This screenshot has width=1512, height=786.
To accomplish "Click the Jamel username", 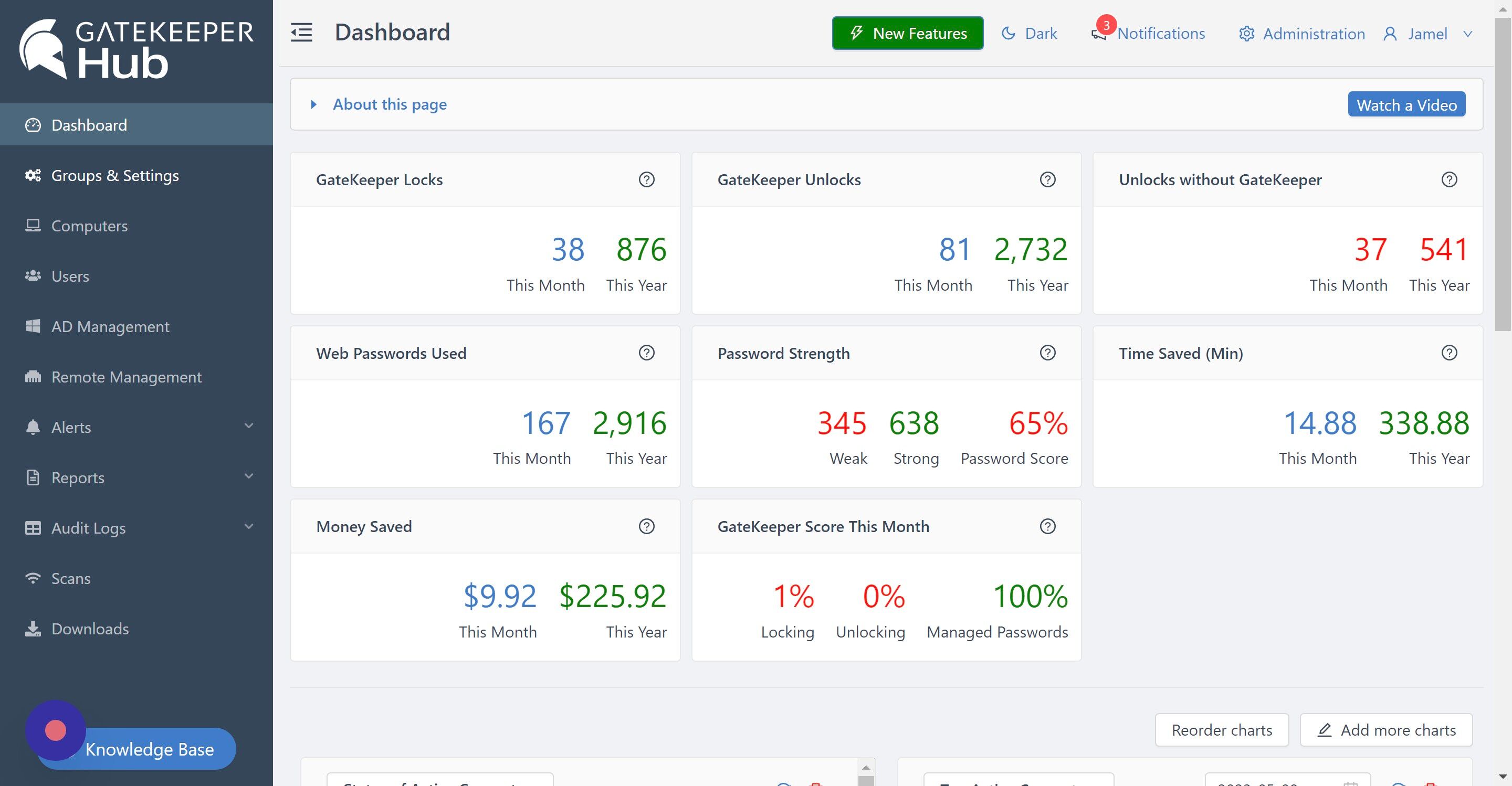I will click(x=1427, y=34).
